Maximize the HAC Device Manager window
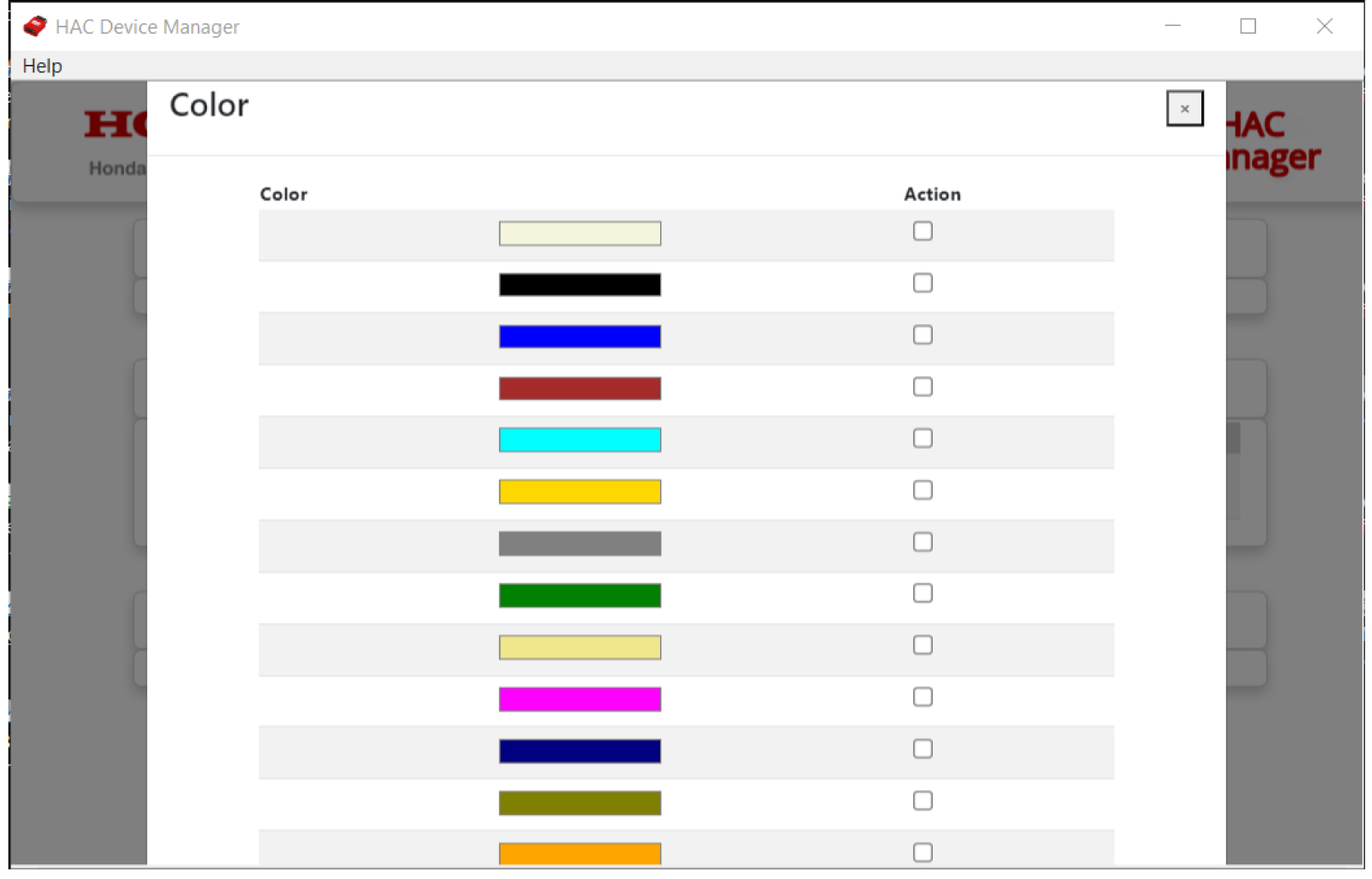1372x879 pixels. click(x=1247, y=26)
